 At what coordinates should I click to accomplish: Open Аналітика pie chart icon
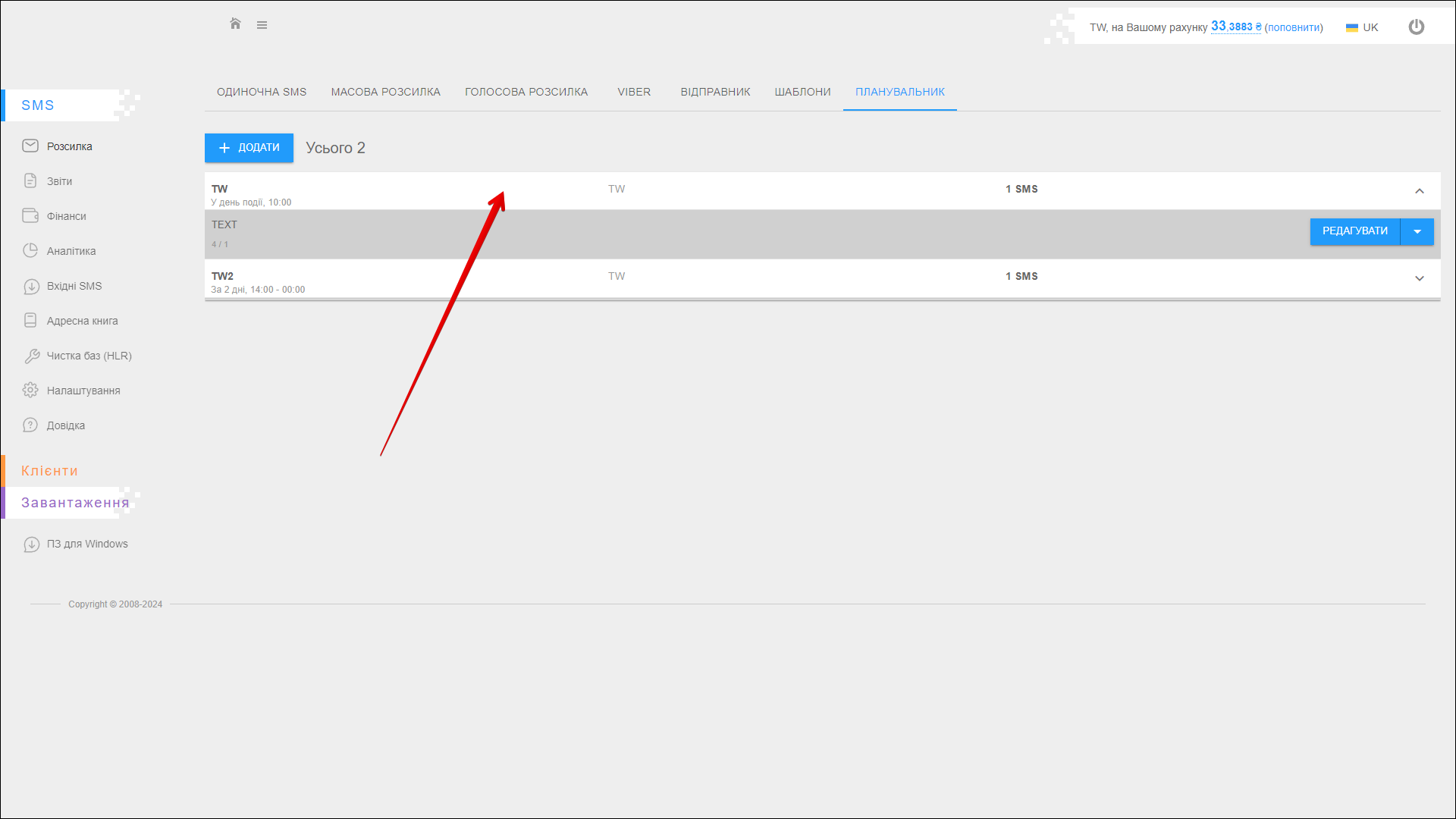(x=30, y=250)
